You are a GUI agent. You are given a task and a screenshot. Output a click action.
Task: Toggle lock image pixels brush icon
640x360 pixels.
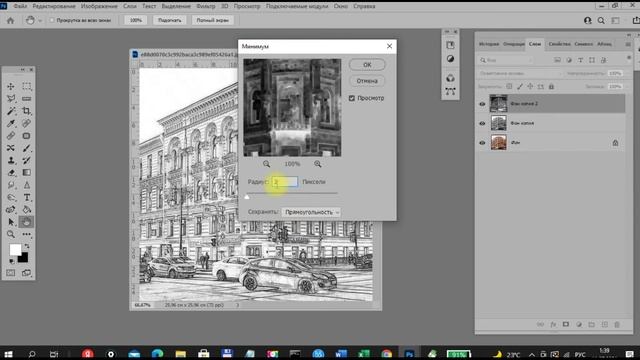pos(520,87)
